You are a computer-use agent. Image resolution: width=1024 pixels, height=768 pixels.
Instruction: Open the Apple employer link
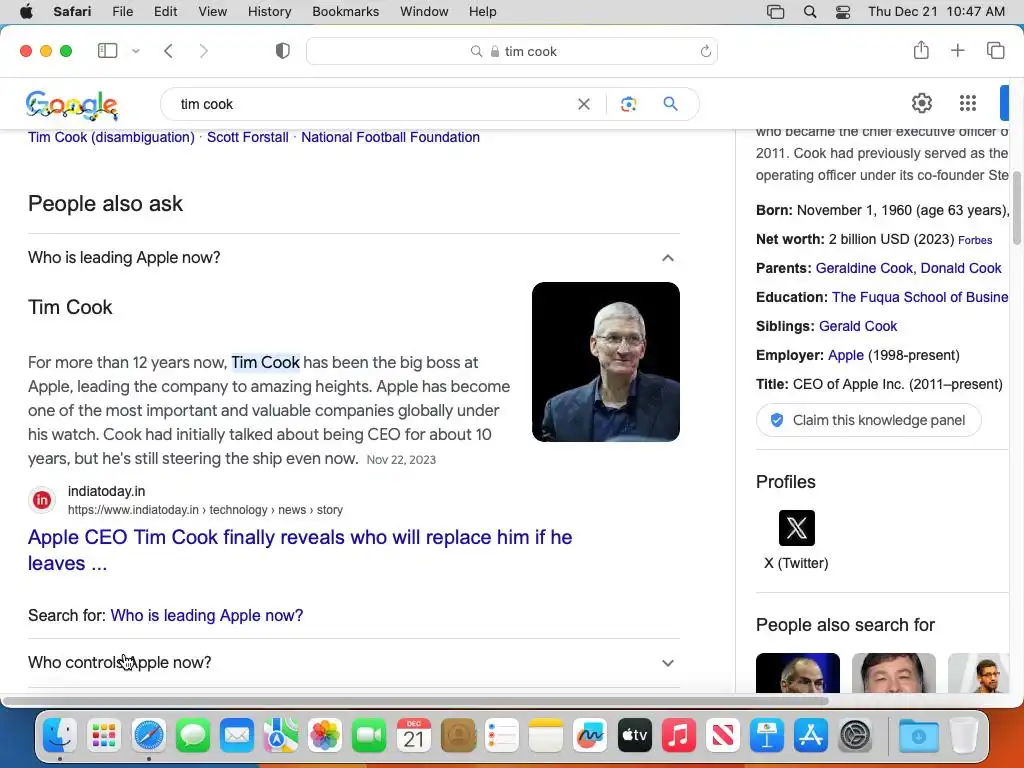(x=846, y=355)
